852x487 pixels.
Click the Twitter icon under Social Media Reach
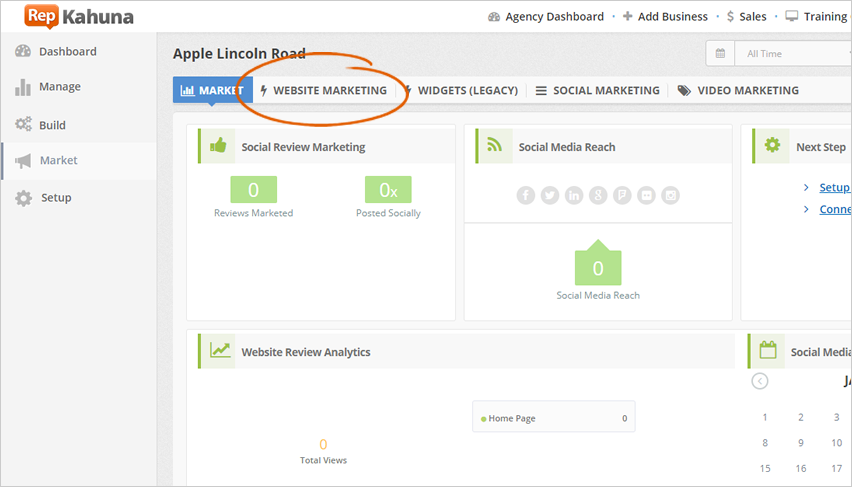coord(550,195)
